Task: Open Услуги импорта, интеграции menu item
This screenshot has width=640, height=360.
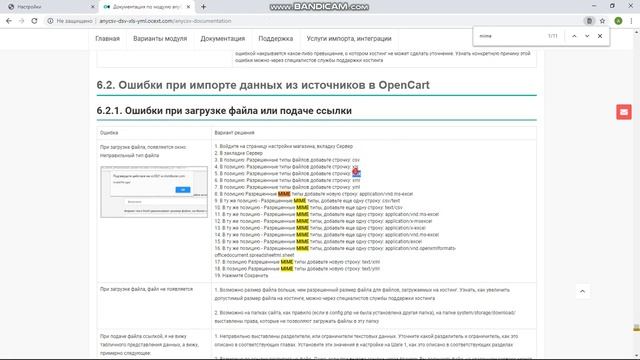Action: point(349,39)
